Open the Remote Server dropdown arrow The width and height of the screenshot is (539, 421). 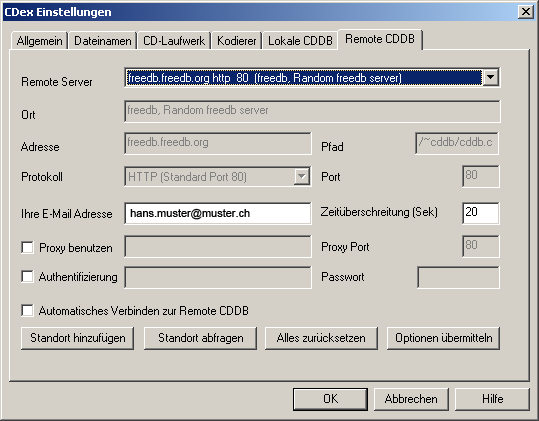tap(491, 77)
